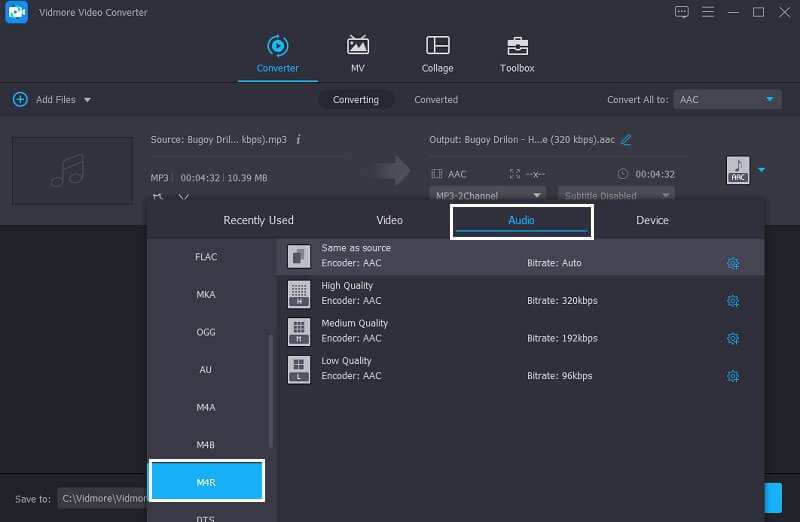This screenshot has width=800, height=522.
Task: Select the Recently Used tab
Action: pos(258,220)
